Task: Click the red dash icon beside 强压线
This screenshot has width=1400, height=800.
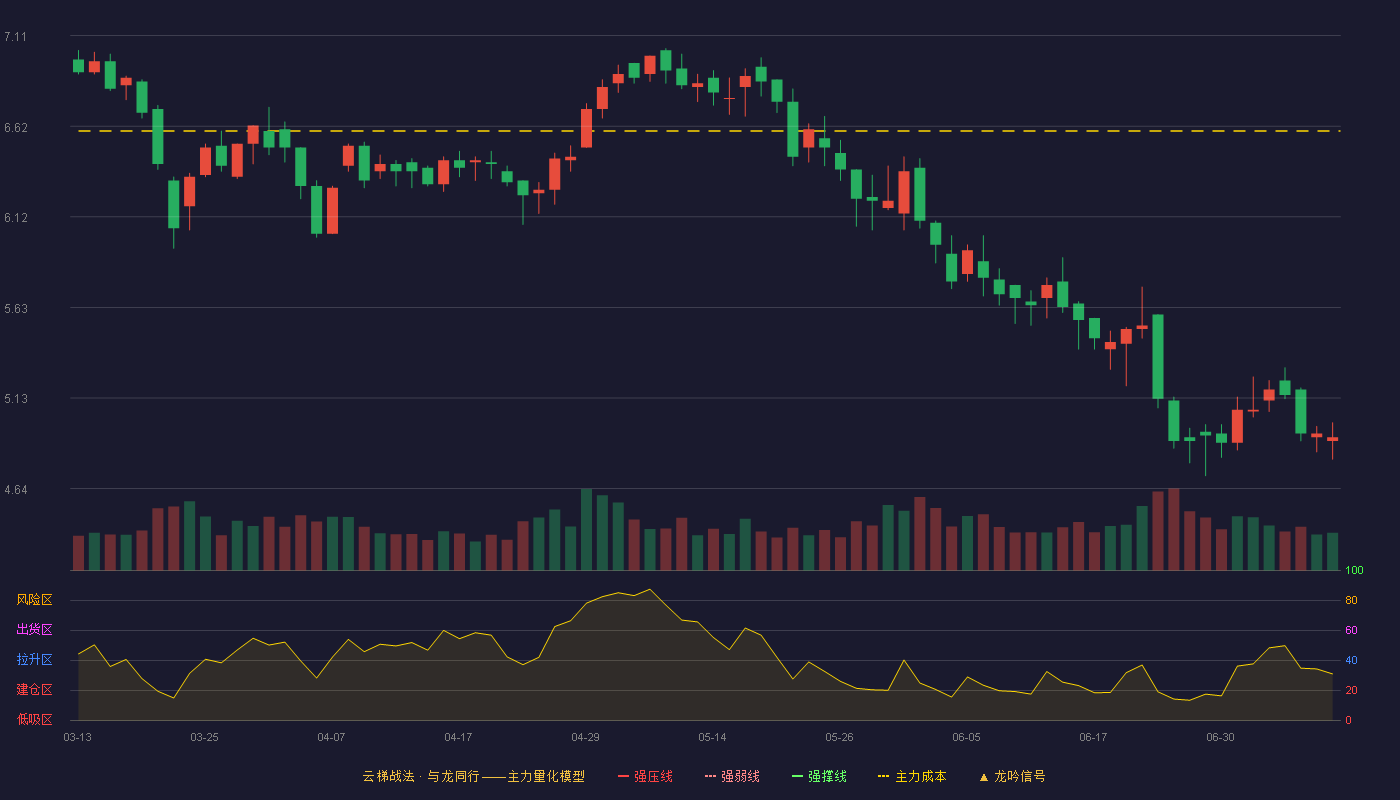Action: (x=623, y=776)
